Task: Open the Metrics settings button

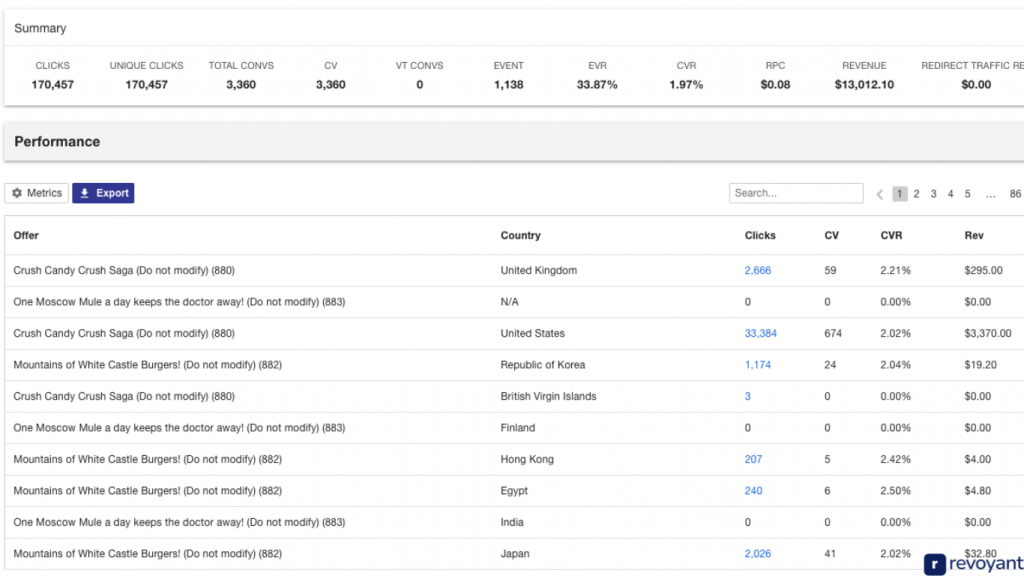Action: tap(37, 193)
